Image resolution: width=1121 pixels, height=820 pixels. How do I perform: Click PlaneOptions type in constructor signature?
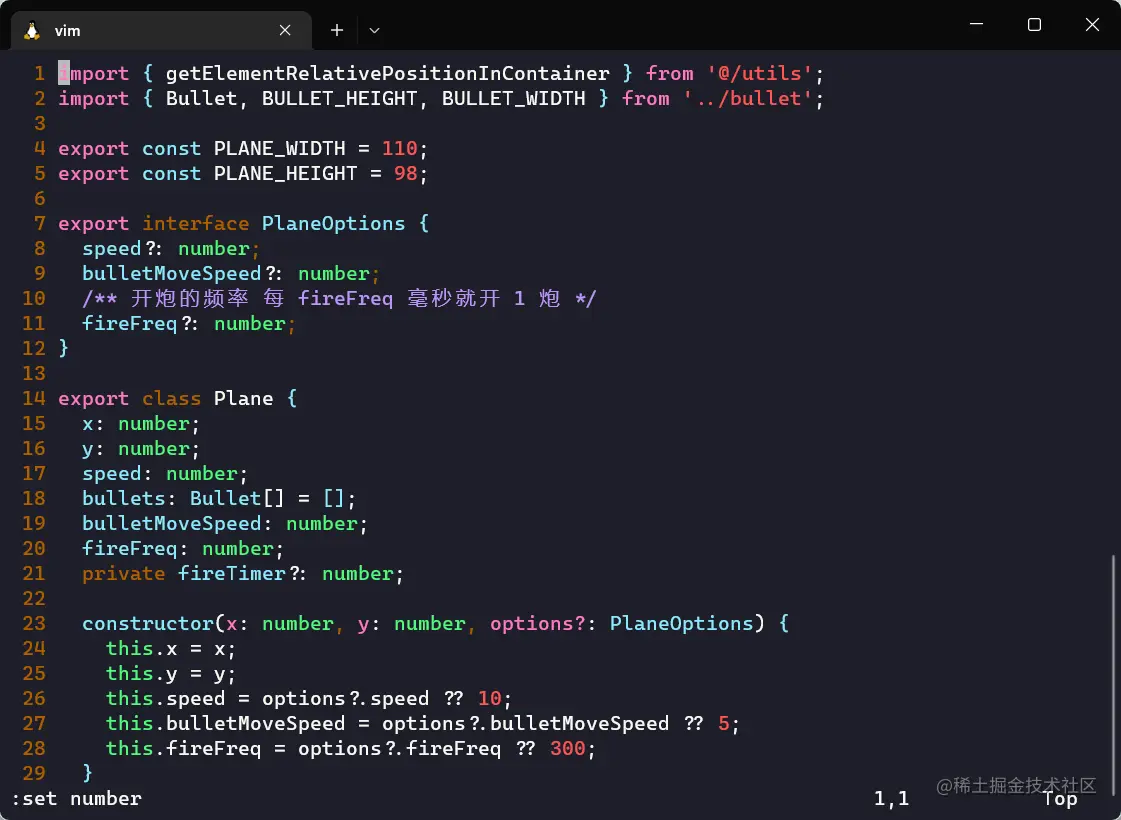point(681,623)
